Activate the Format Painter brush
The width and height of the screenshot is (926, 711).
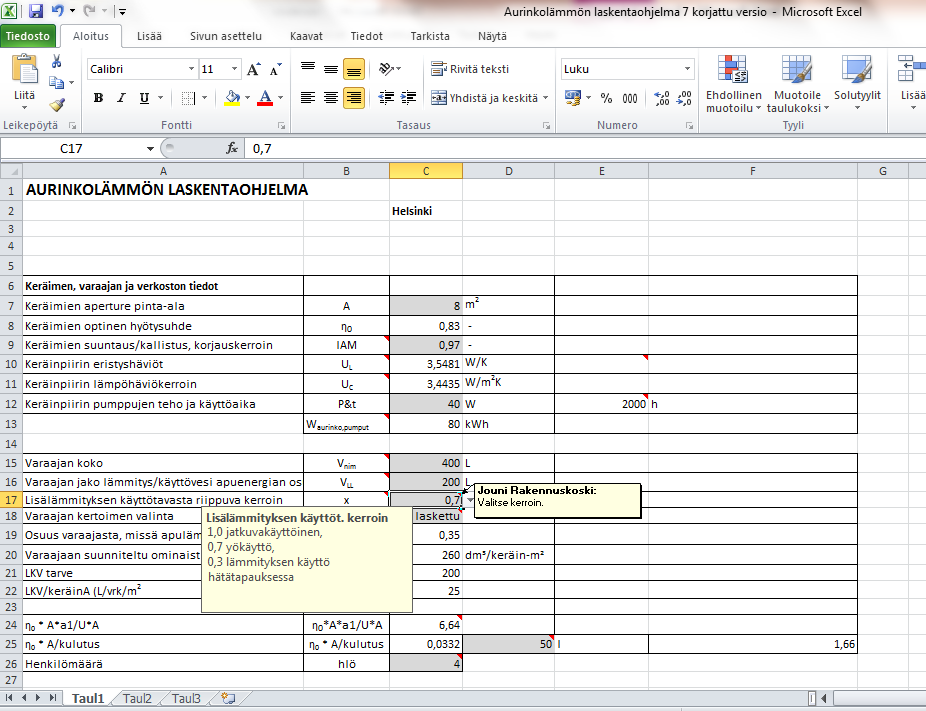57,105
